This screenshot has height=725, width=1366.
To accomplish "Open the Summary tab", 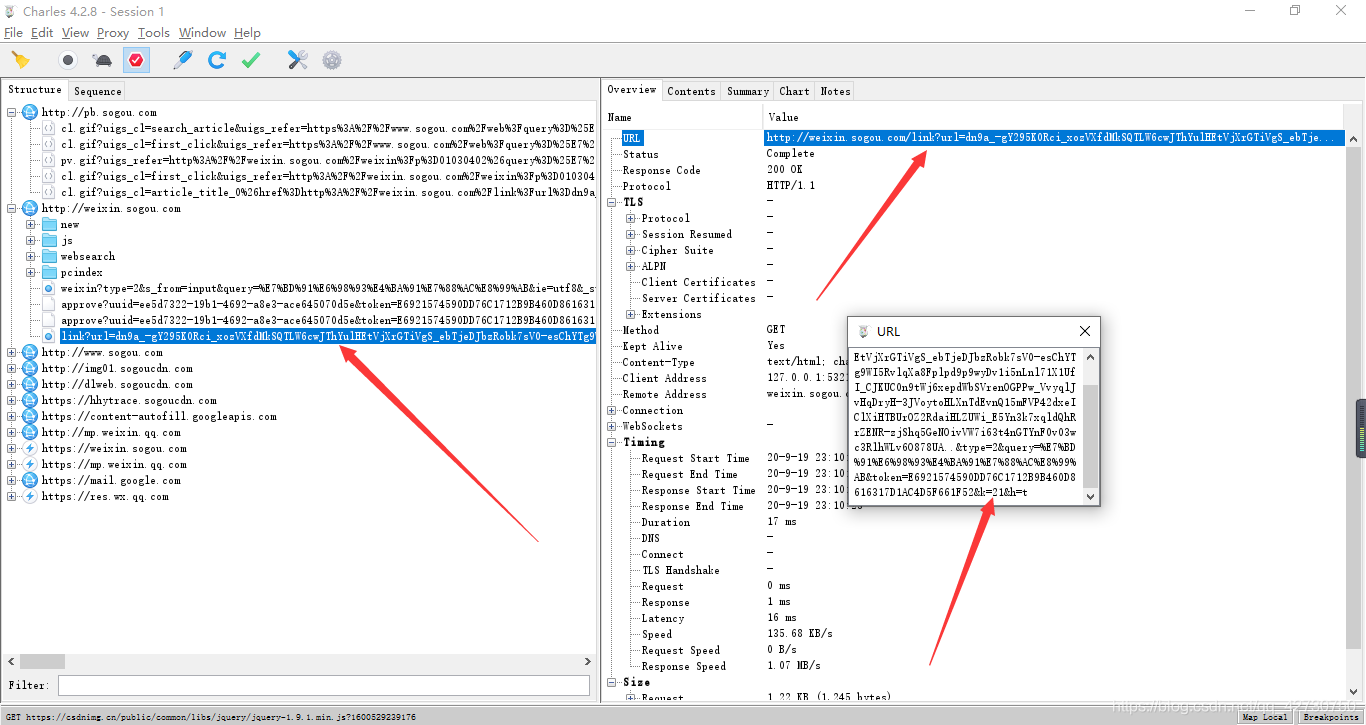I will [x=748, y=91].
